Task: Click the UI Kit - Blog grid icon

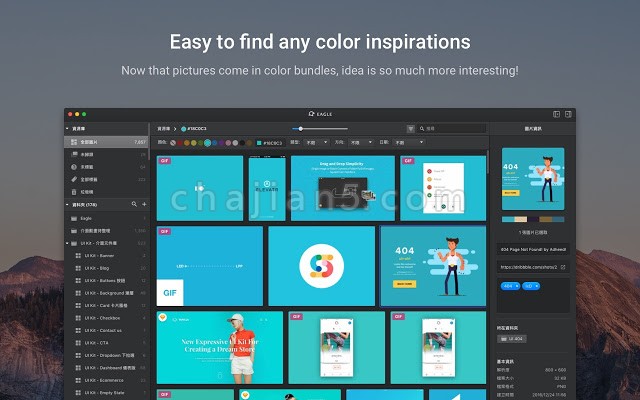Action: (x=78, y=268)
